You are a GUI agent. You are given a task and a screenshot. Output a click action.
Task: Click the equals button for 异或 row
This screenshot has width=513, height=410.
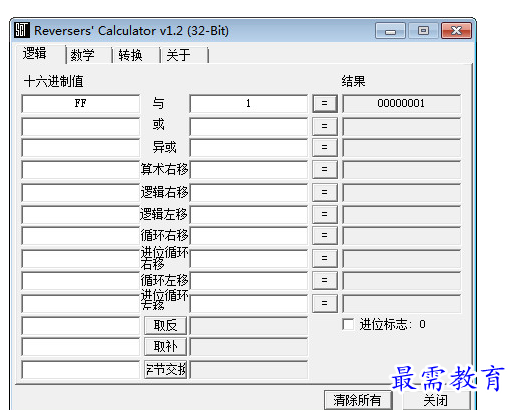pyautogui.click(x=325, y=147)
